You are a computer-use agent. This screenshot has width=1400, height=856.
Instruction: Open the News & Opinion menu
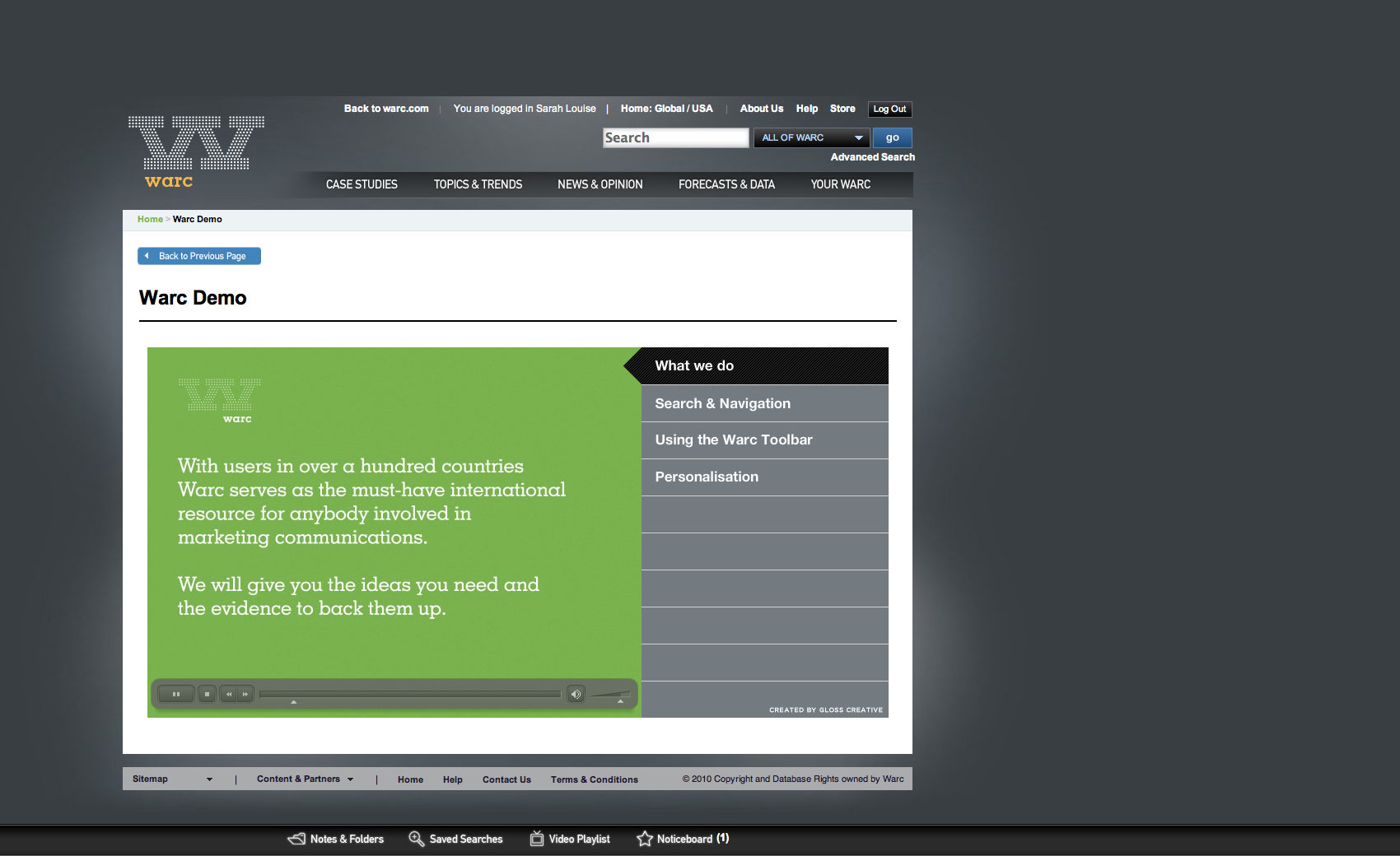pos(600,184)
